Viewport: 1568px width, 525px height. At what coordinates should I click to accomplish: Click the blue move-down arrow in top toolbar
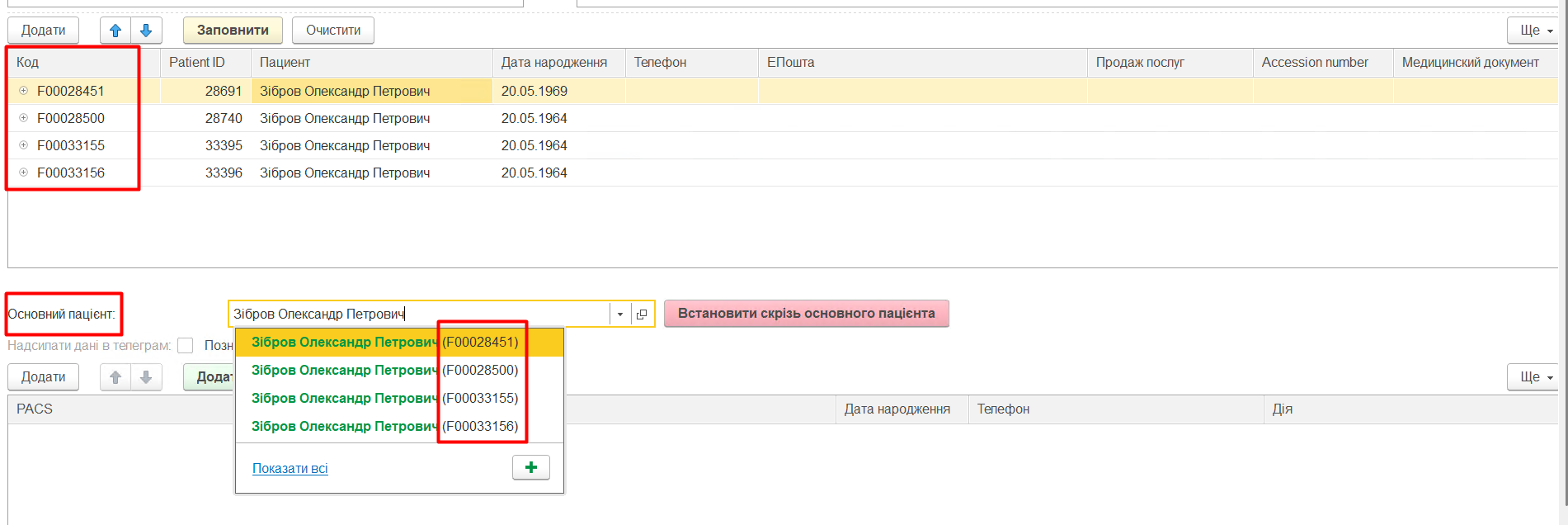tap(146, 31)
